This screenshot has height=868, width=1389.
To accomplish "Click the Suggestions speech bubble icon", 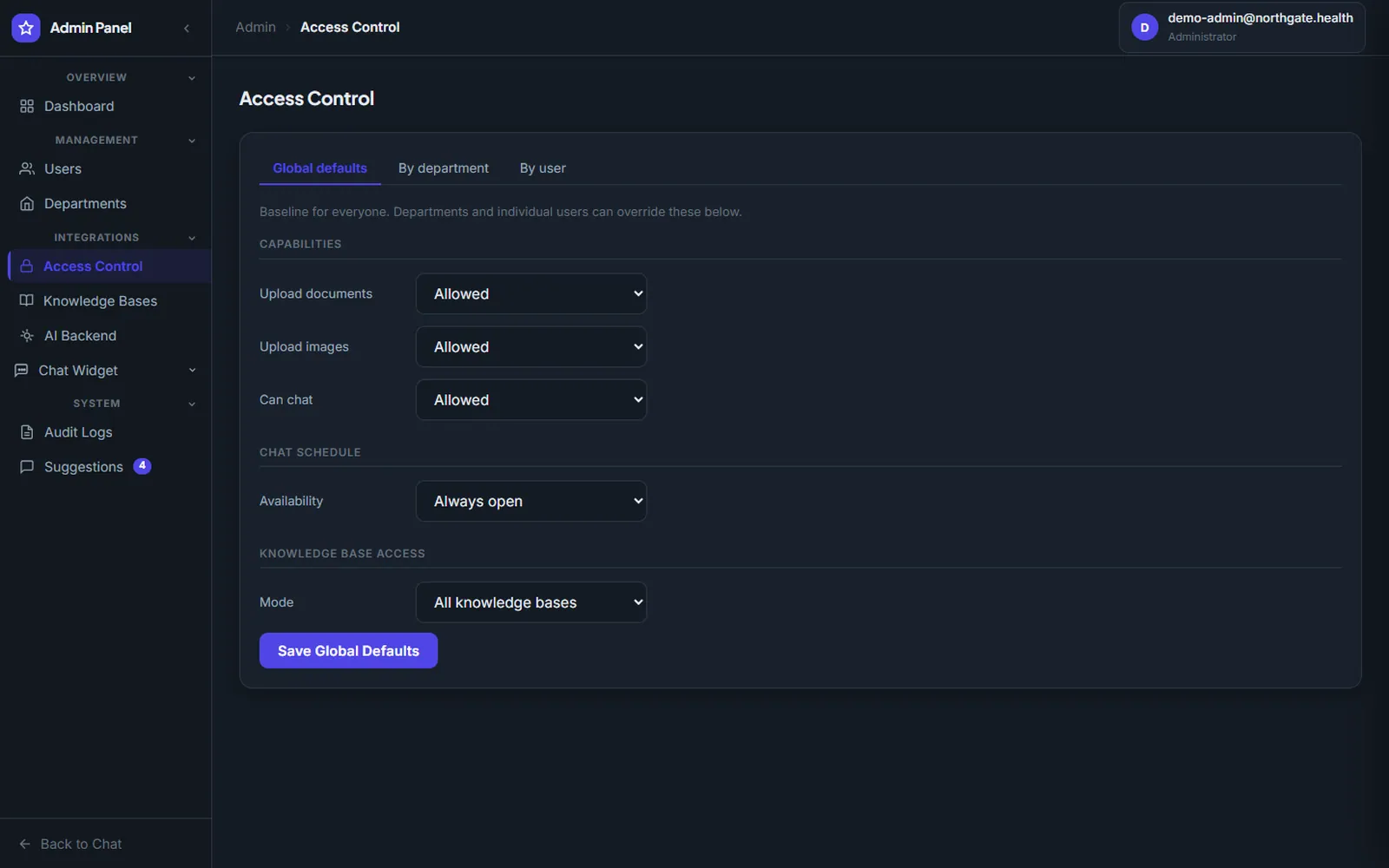I will pyautogui.click(x=27, y=466).
